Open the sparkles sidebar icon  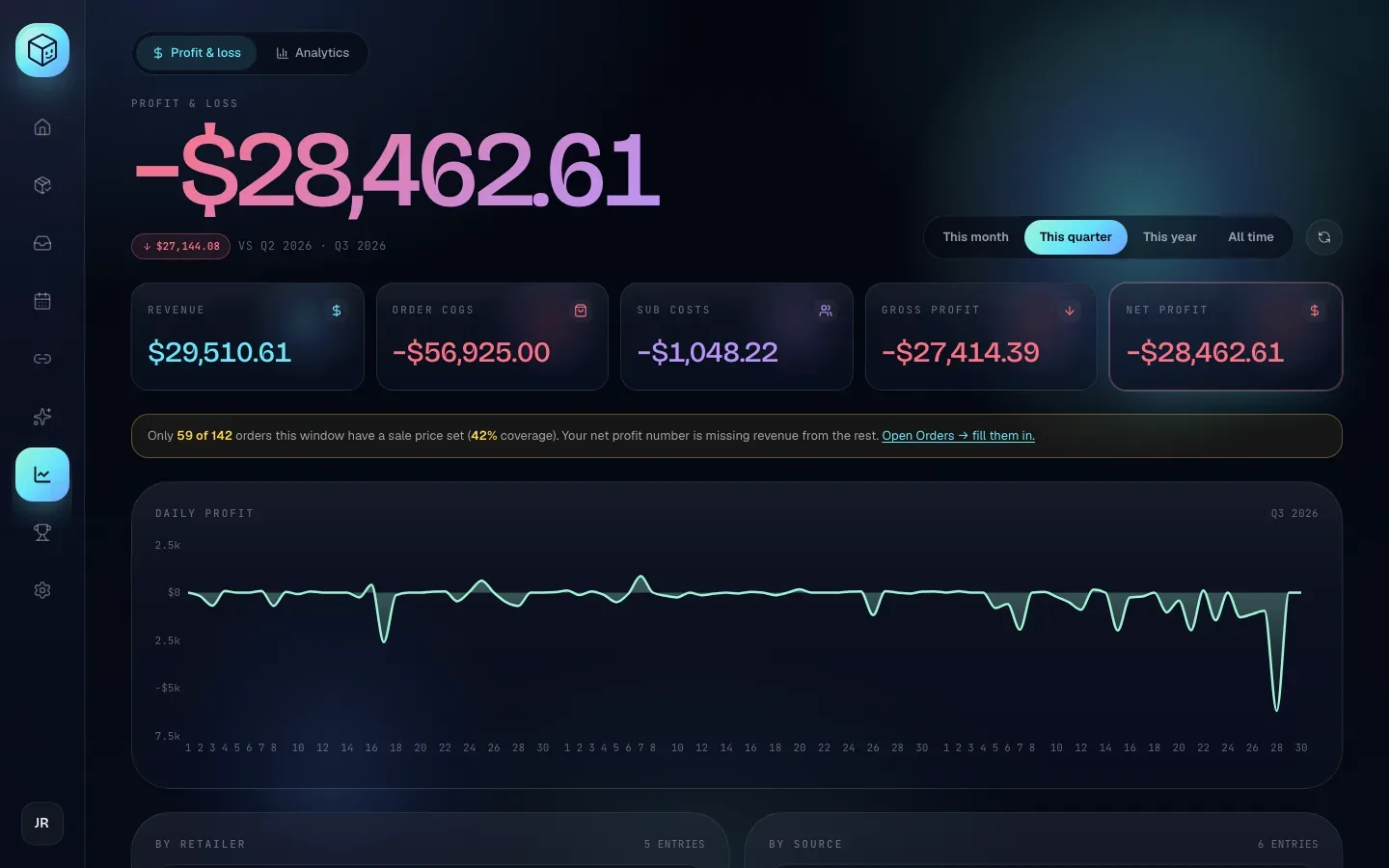click(42, 417)
